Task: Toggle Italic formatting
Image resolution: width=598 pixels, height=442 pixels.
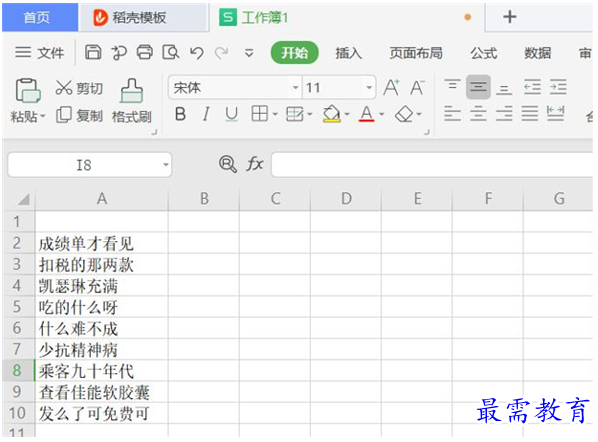Action: pos(206,114)
